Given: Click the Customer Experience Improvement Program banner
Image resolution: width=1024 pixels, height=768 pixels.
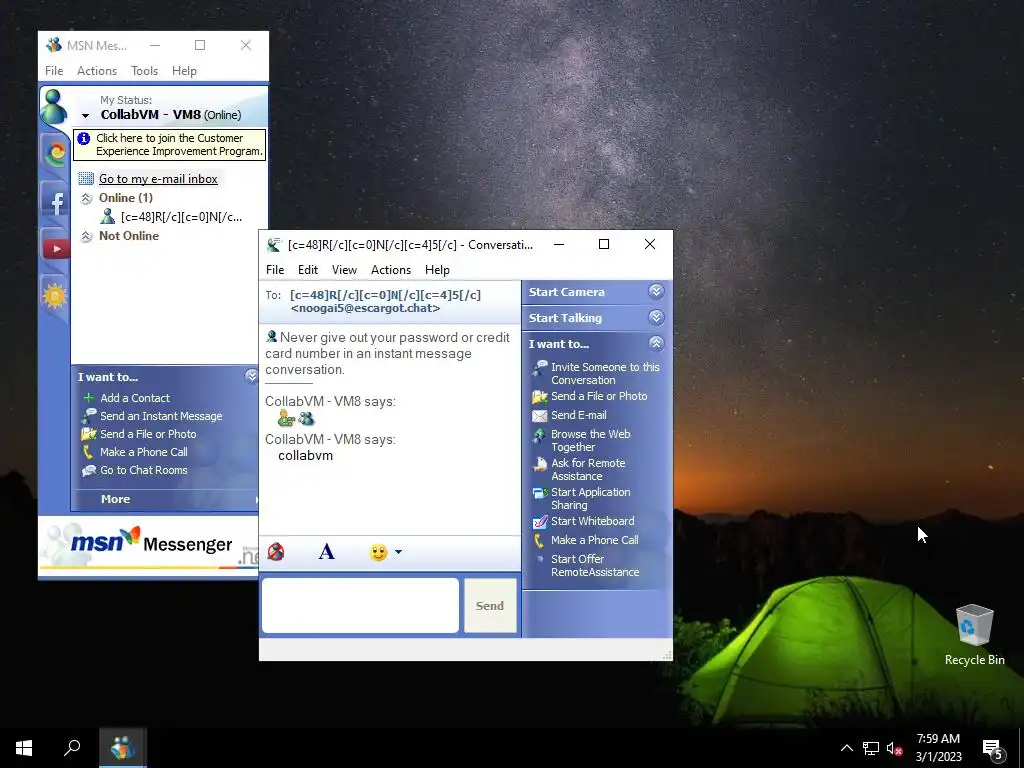Looking at the screenshot, I should 170,144.
